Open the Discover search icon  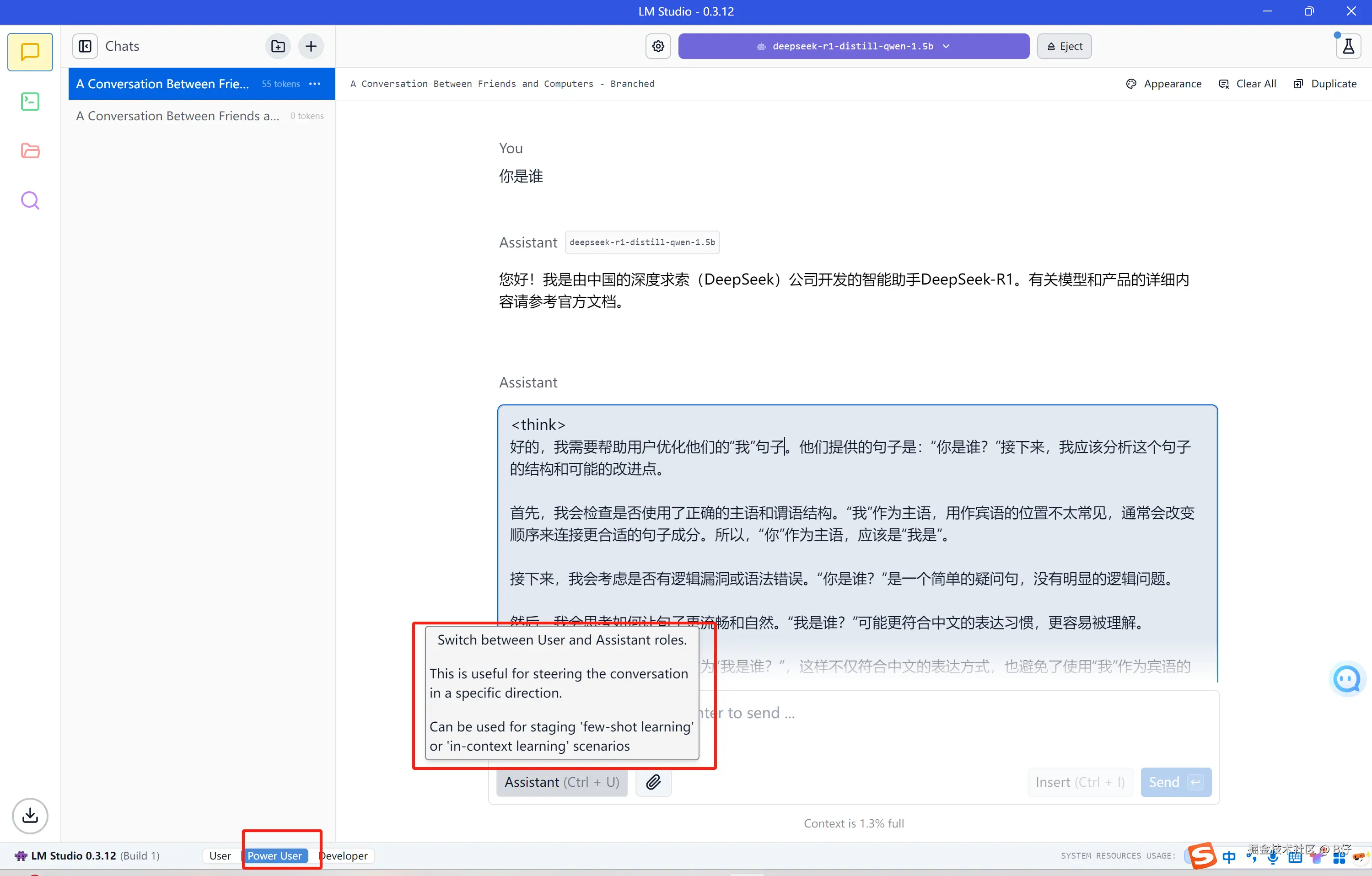click(30, 200)
